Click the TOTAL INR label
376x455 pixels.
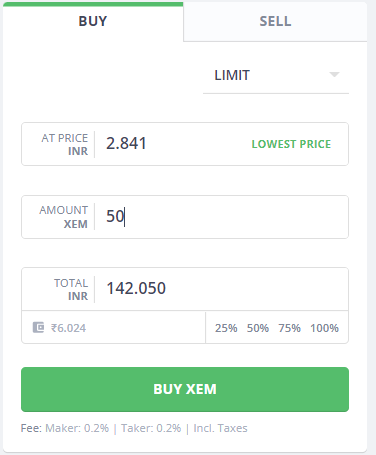[71, 289]
